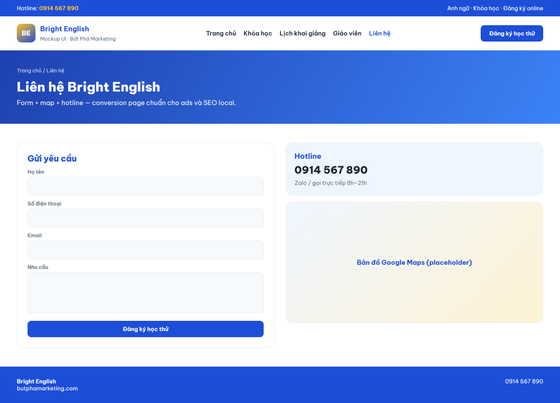Click the phone number in the footer

[524, 381]
